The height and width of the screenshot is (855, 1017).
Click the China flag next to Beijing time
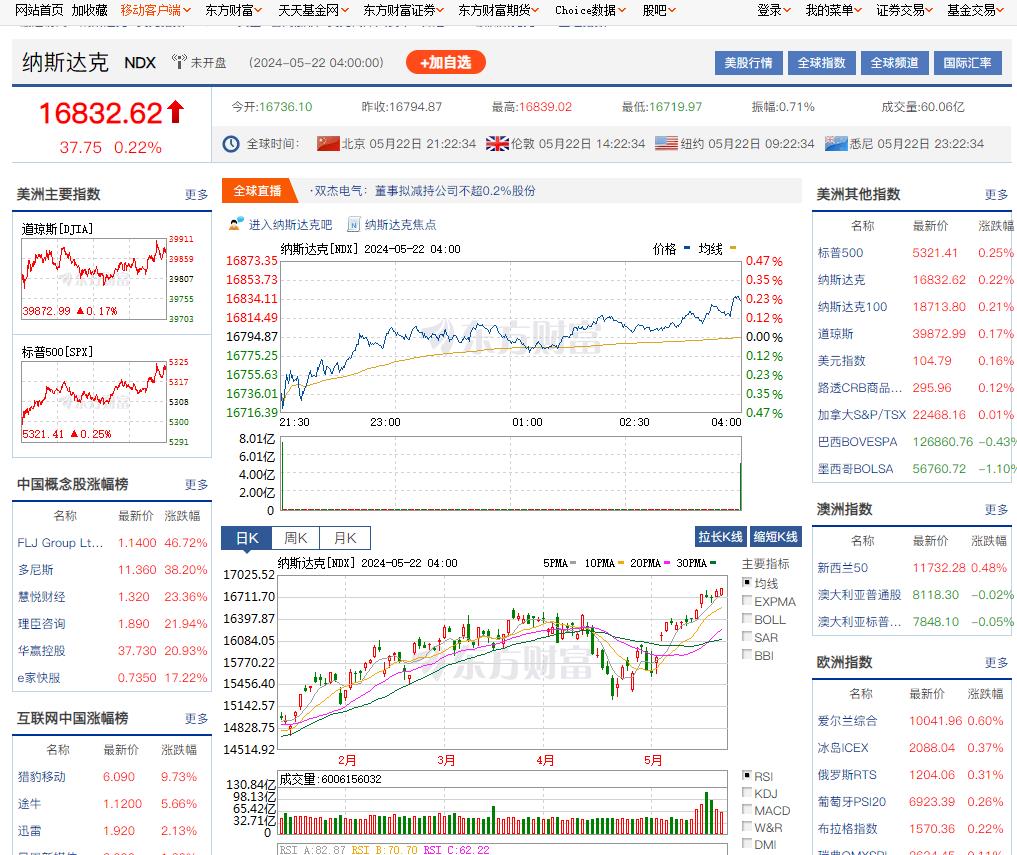(328, 143)
